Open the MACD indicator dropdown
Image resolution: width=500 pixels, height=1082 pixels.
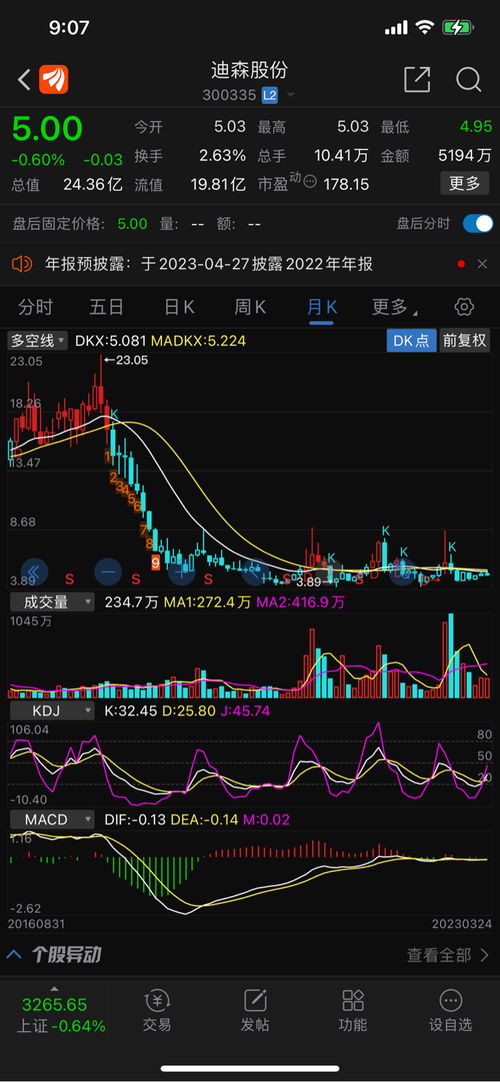click(52, 820)
